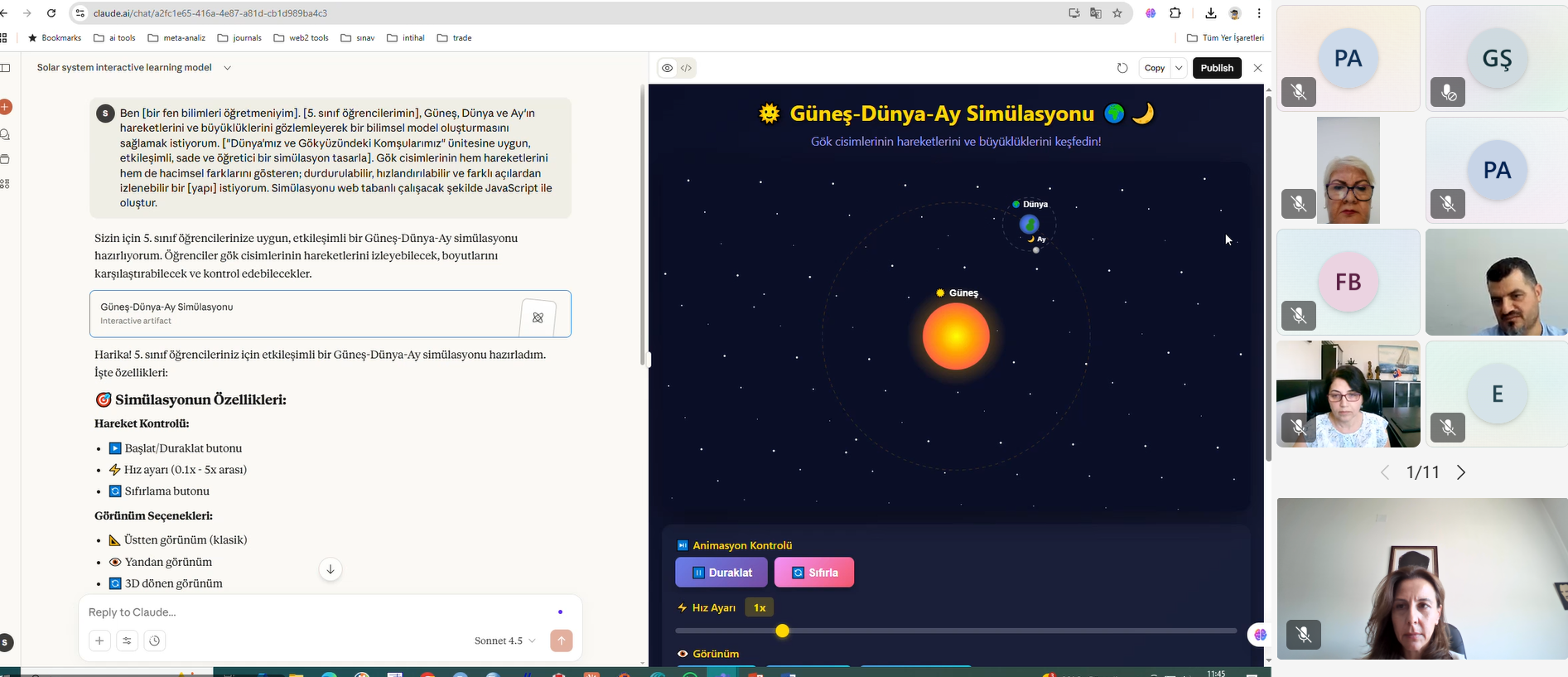Click the Hız Ayarı speed slider handle
The height and width of the screenshot is (677, 1568).
click(782, 631)
